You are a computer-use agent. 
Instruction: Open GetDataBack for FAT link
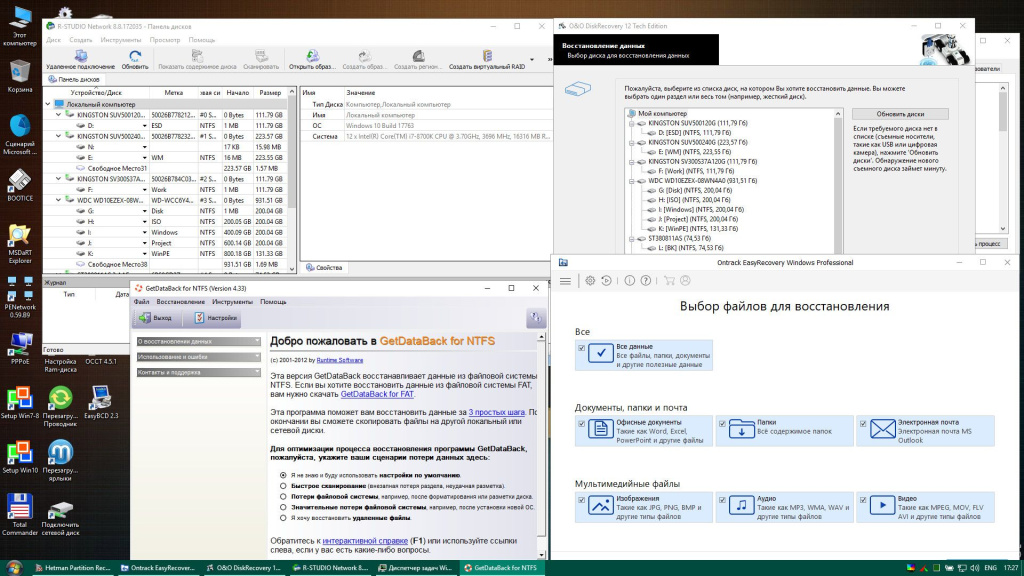[x=377, y=394]
